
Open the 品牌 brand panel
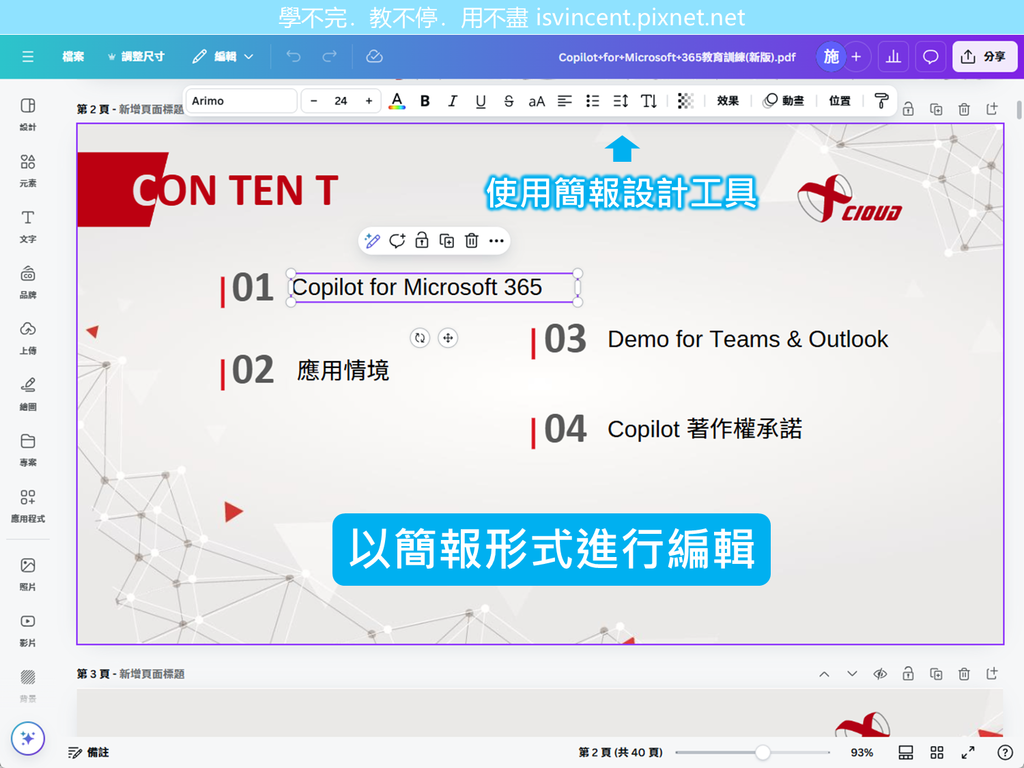click(x=27, y=281)
